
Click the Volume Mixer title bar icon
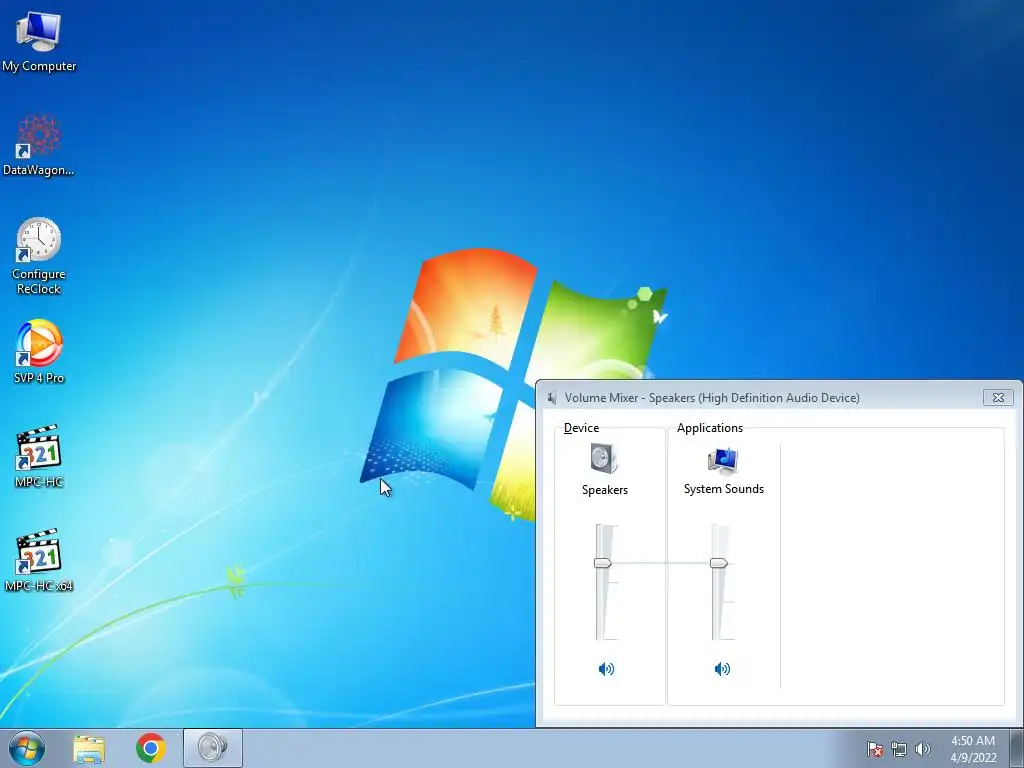(x=552, y=397)
